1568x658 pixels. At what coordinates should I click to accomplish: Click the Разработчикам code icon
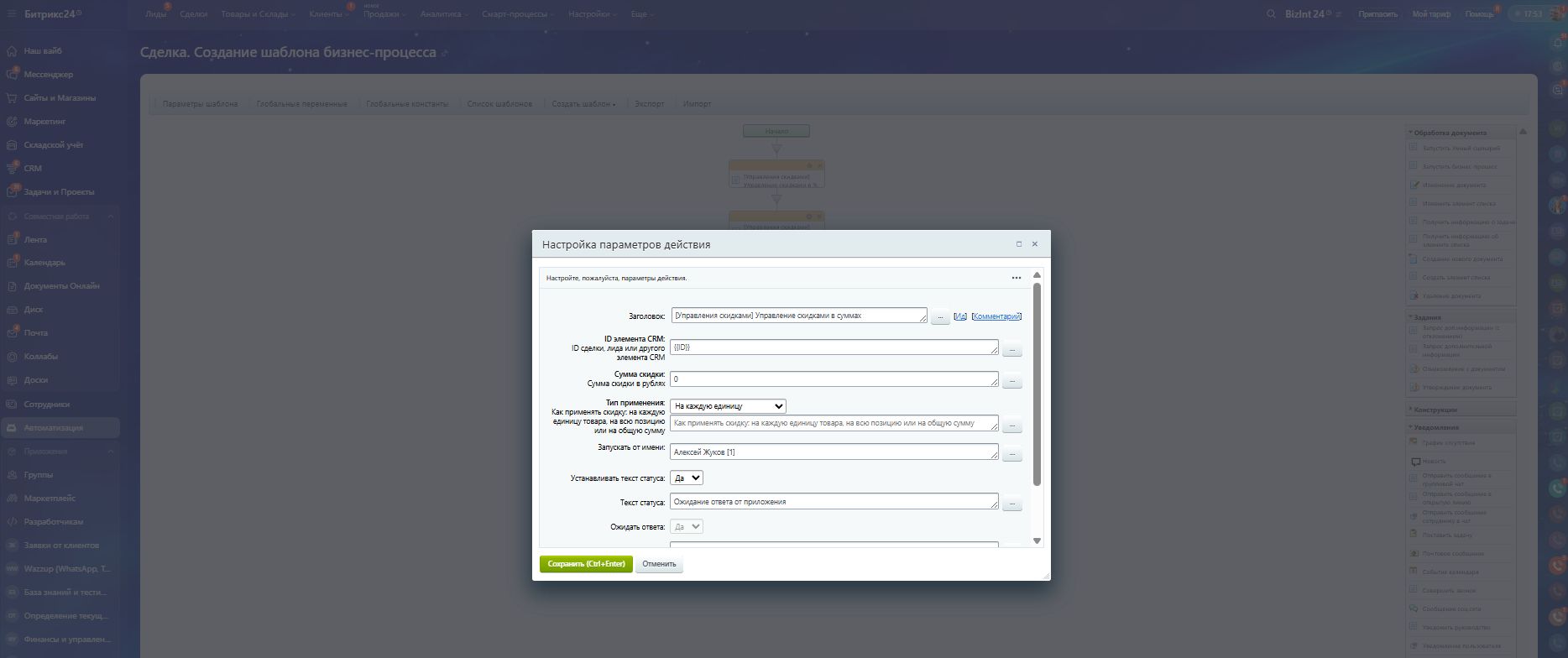[x=12, y=522]
